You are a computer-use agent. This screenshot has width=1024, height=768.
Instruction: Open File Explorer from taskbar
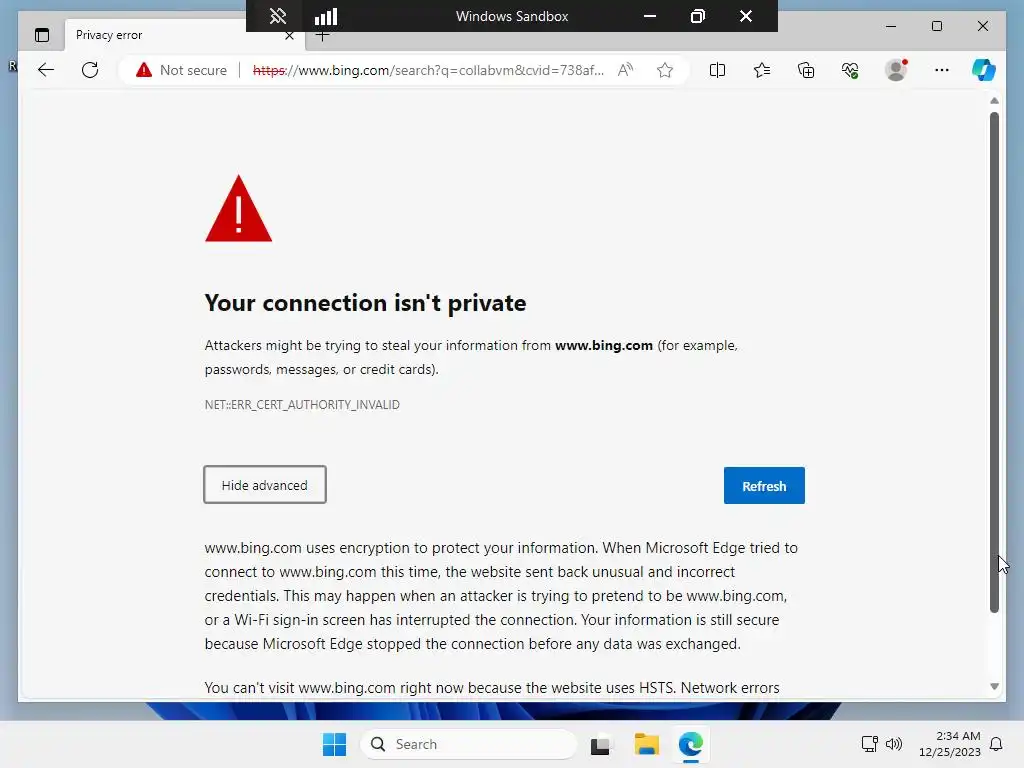click(x=647, y=744)
